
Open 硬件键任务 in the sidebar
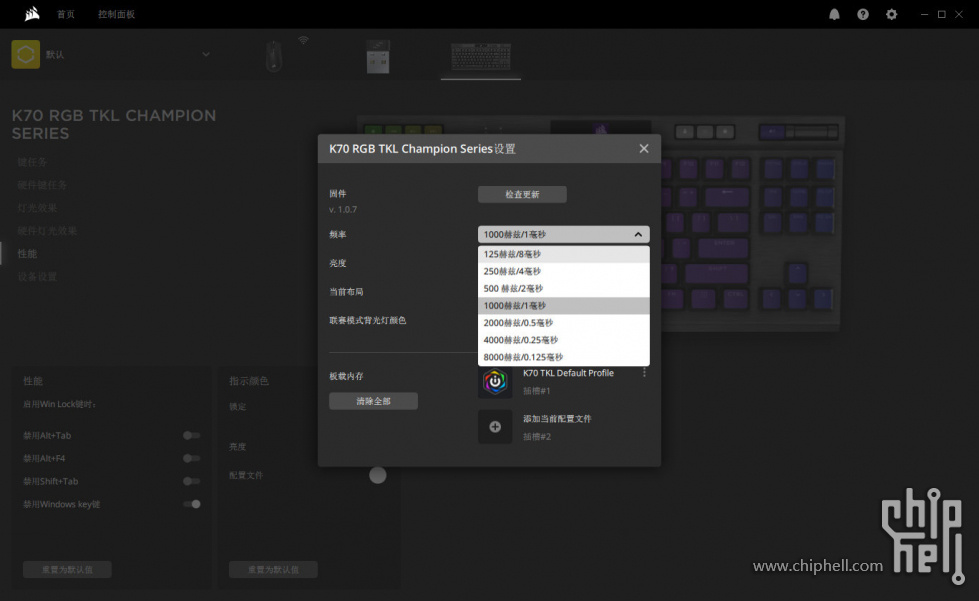tap(42, 185)
